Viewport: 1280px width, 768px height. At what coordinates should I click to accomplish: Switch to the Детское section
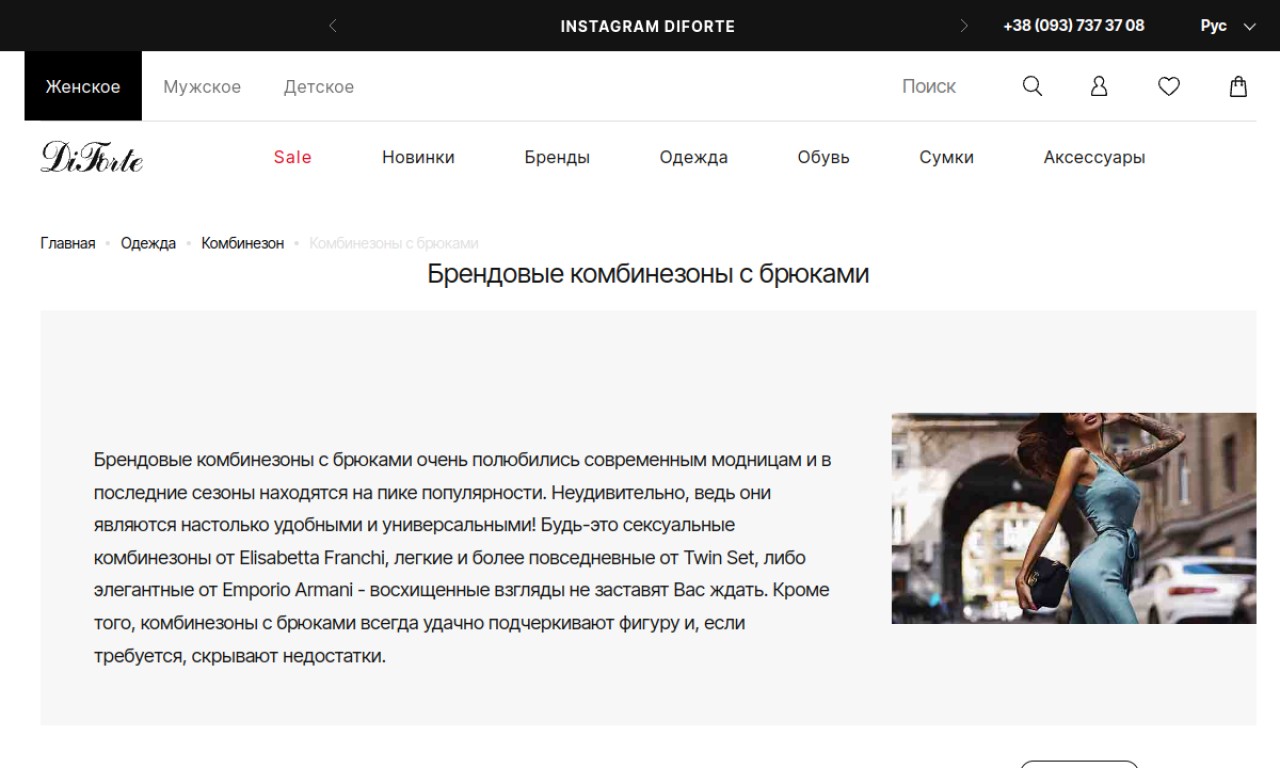(319, 87)
